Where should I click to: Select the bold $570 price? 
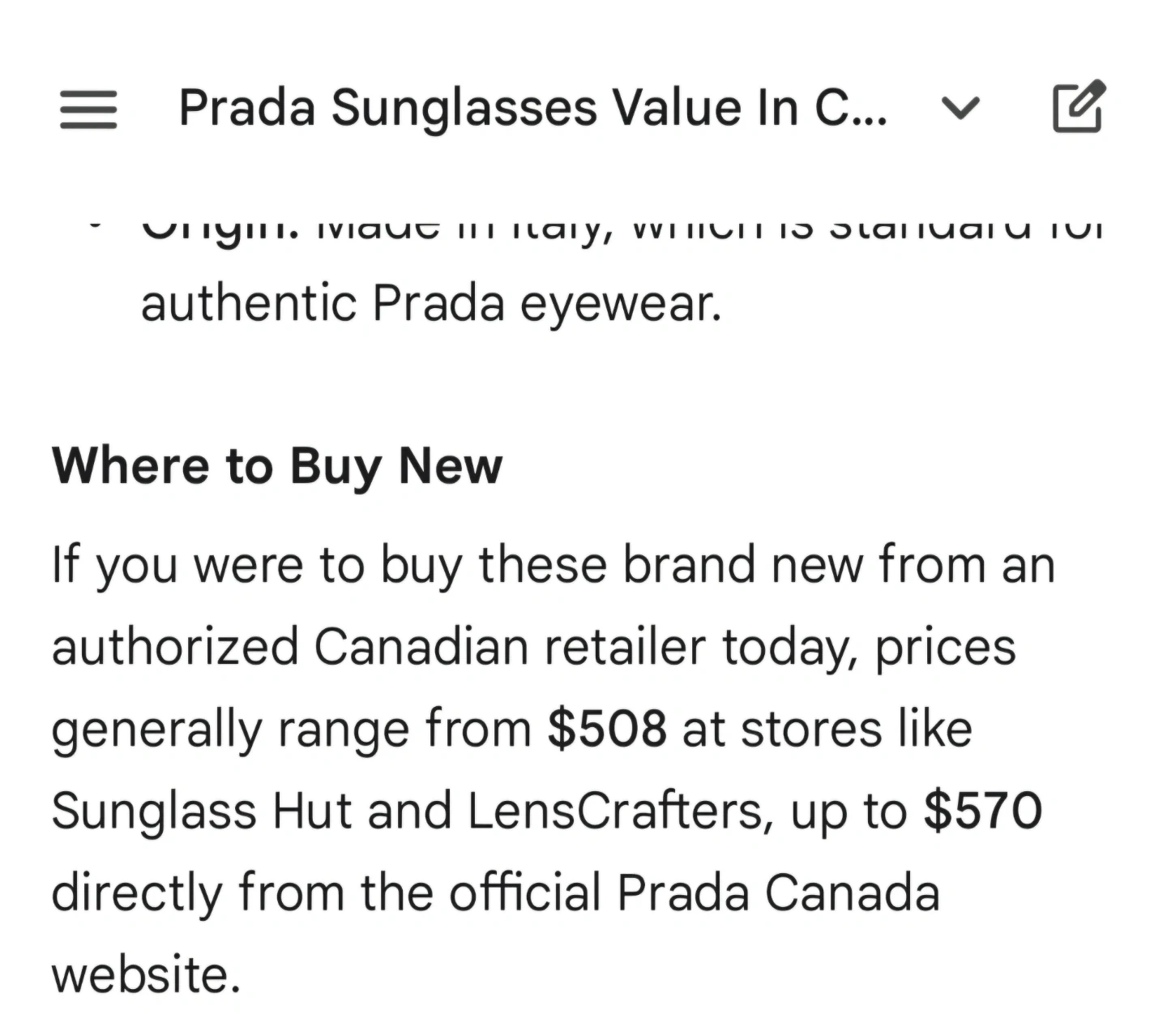click(982, 811)
